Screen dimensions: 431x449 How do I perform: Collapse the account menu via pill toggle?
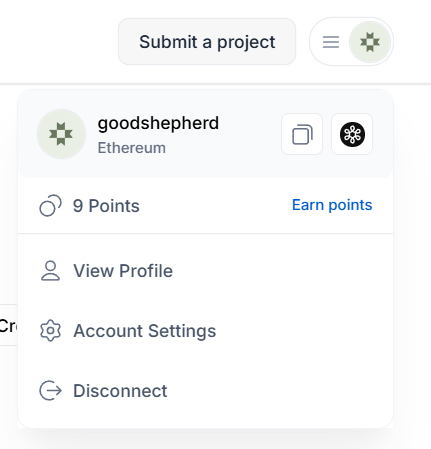(351, 42)
